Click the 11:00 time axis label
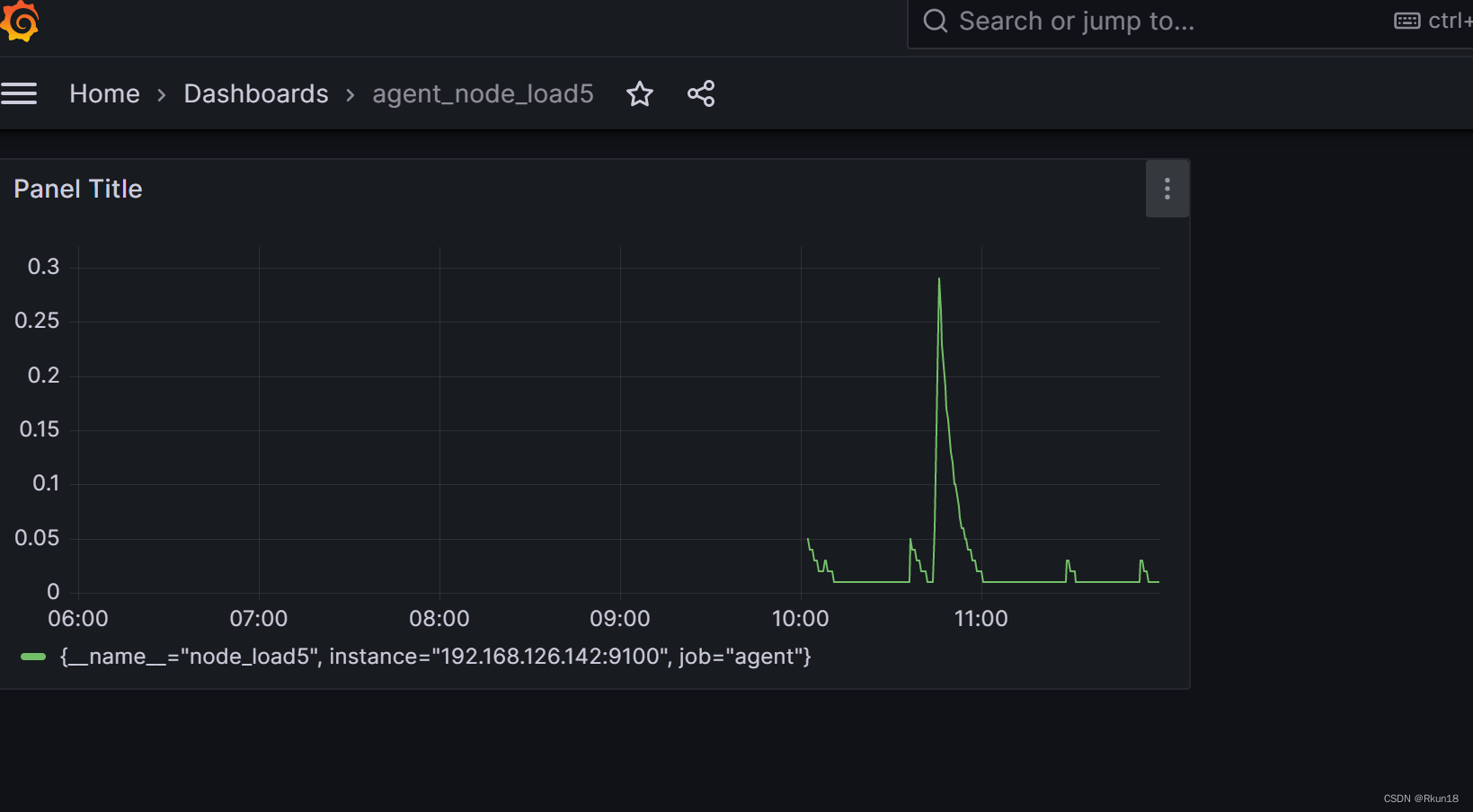1473x812 pixels. (x=981, y=619)
